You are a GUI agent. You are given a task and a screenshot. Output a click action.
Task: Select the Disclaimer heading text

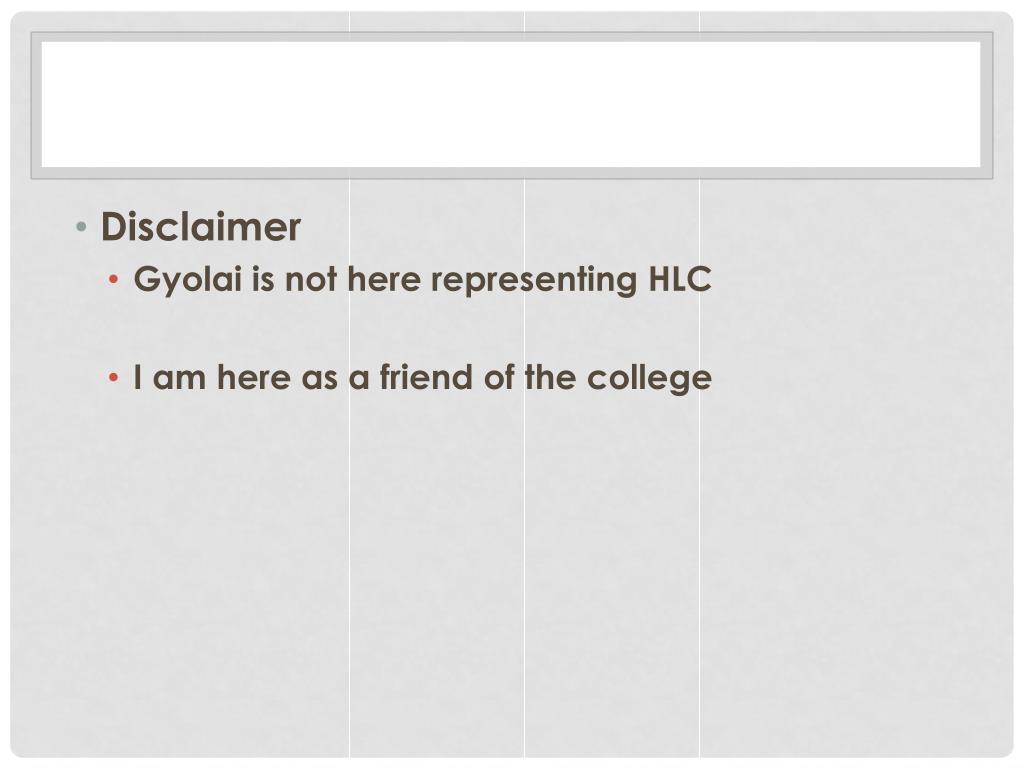coord(200,227)
